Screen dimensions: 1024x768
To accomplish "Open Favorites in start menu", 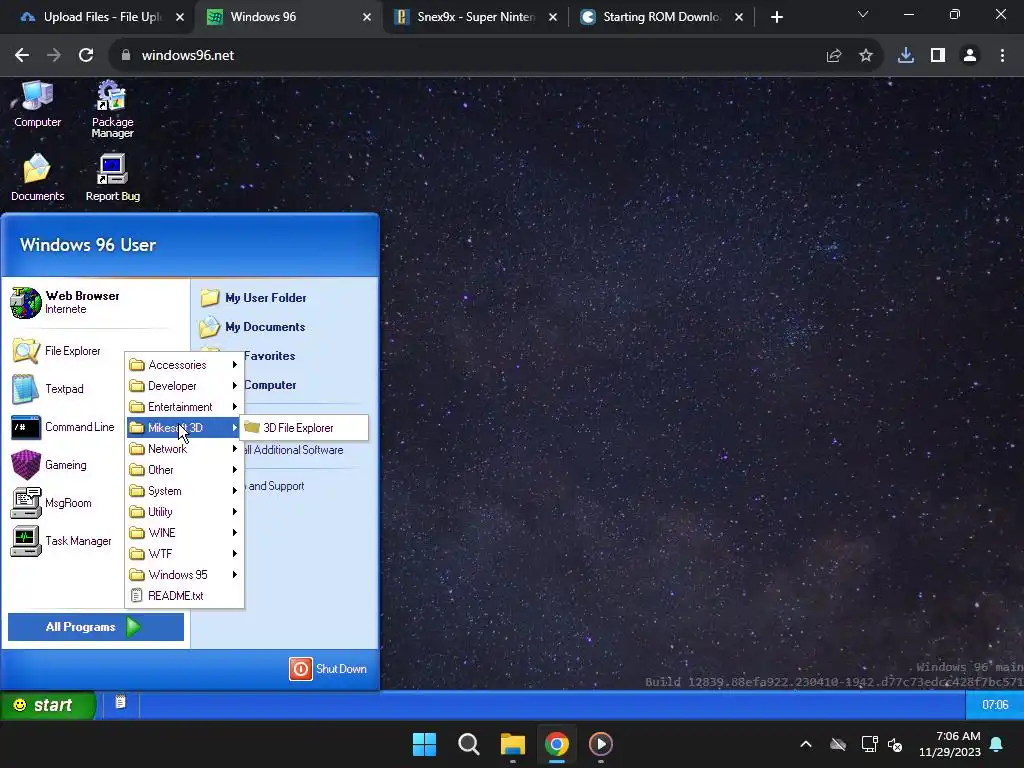I will [x=269, y=356].
